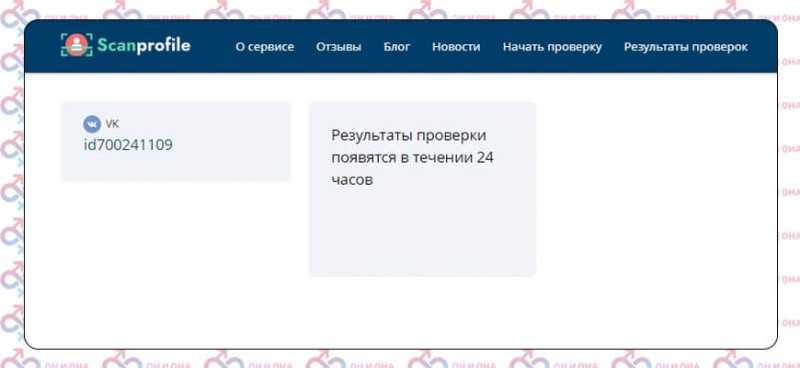800x368 pixels.
Task: Click the Scanprofile logo icon
Action: [x=77, y=45]
